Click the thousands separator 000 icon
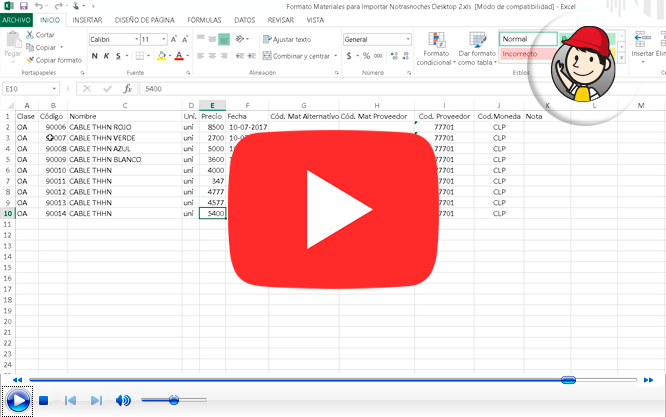666x417 pixels. tap(378, 56)
